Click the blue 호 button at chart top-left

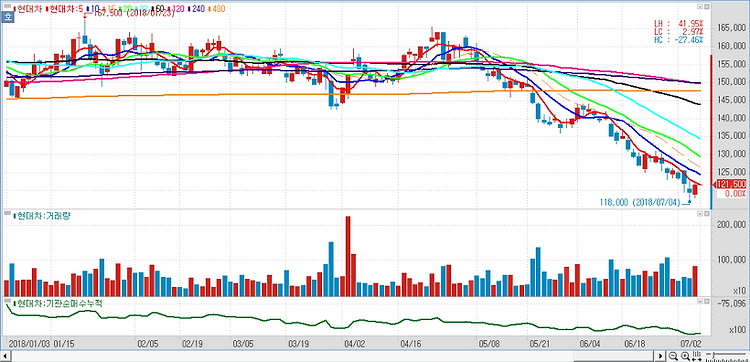[x=7, y=18]
